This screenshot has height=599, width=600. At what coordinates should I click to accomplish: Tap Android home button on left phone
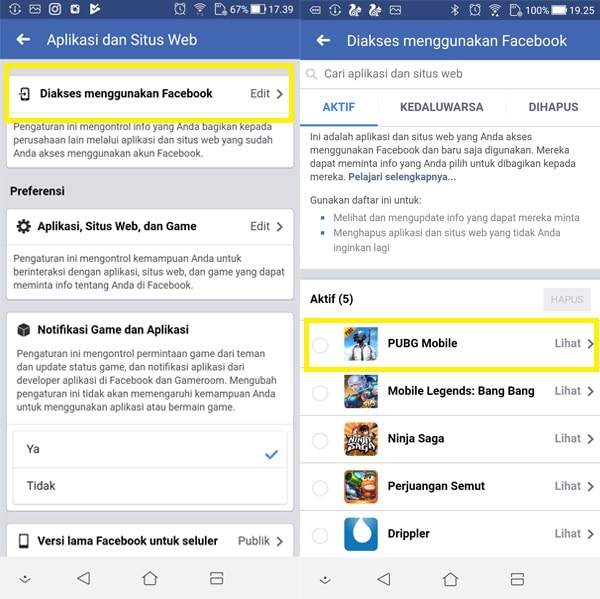(150, 578)
